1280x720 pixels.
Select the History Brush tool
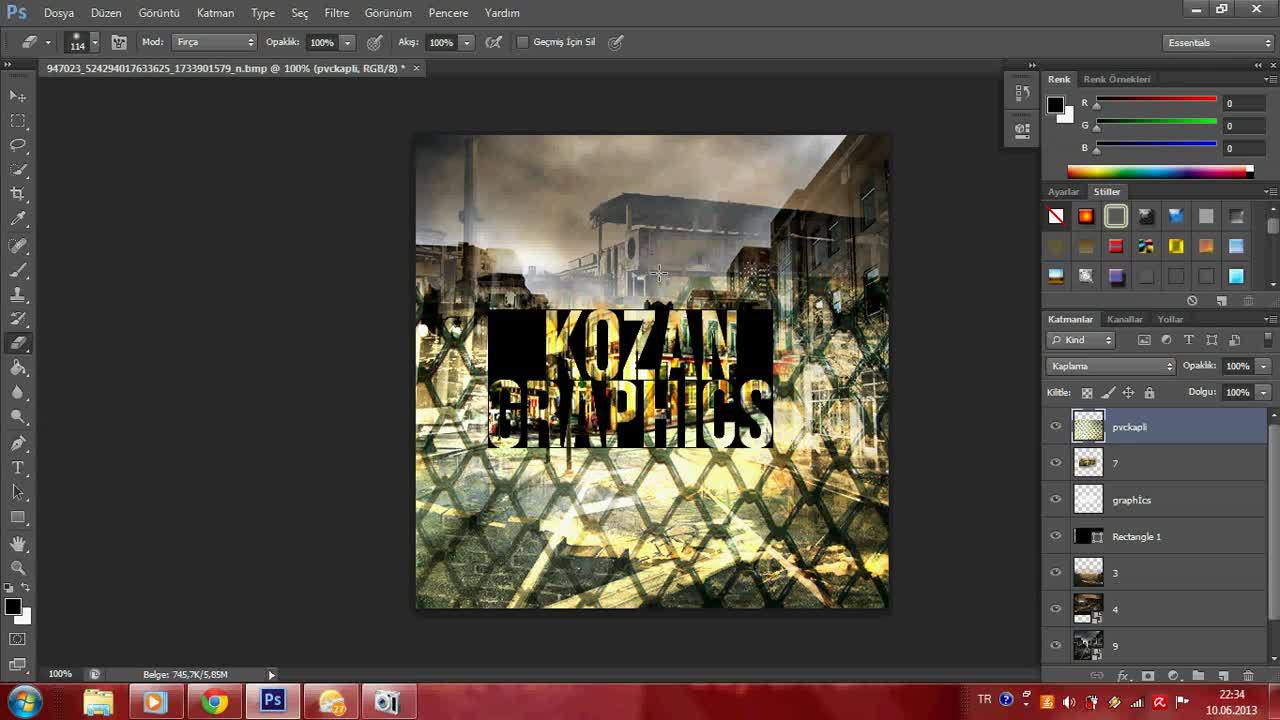18,319
